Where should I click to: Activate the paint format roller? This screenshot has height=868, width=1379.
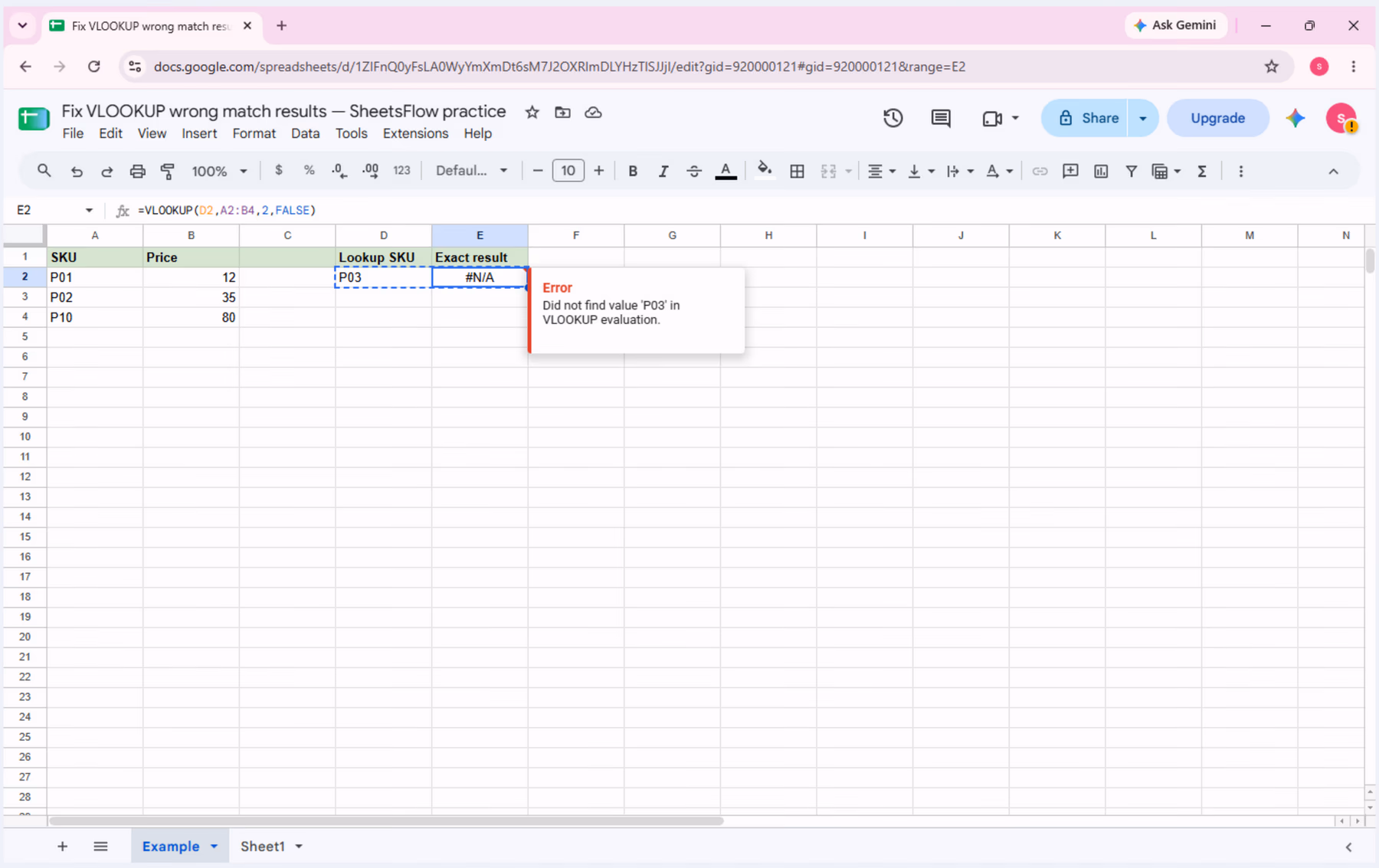click(x=168, y=171)
